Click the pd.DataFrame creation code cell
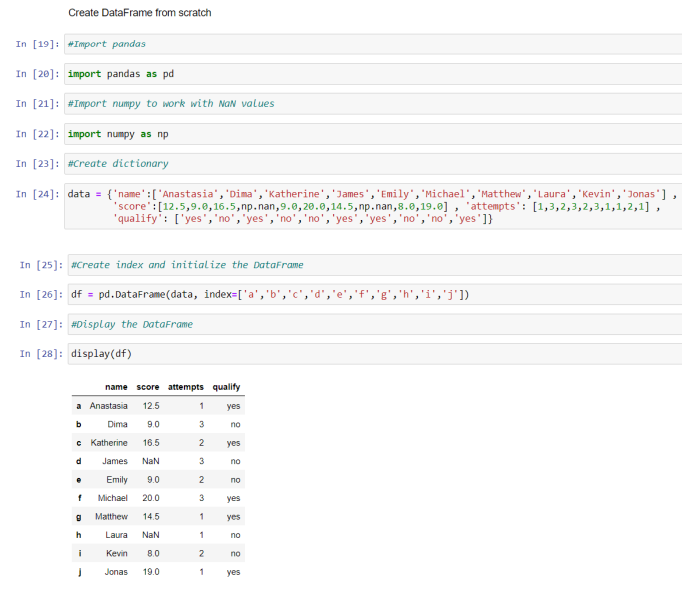Screen dimensions: 682x590 [375, 295]
